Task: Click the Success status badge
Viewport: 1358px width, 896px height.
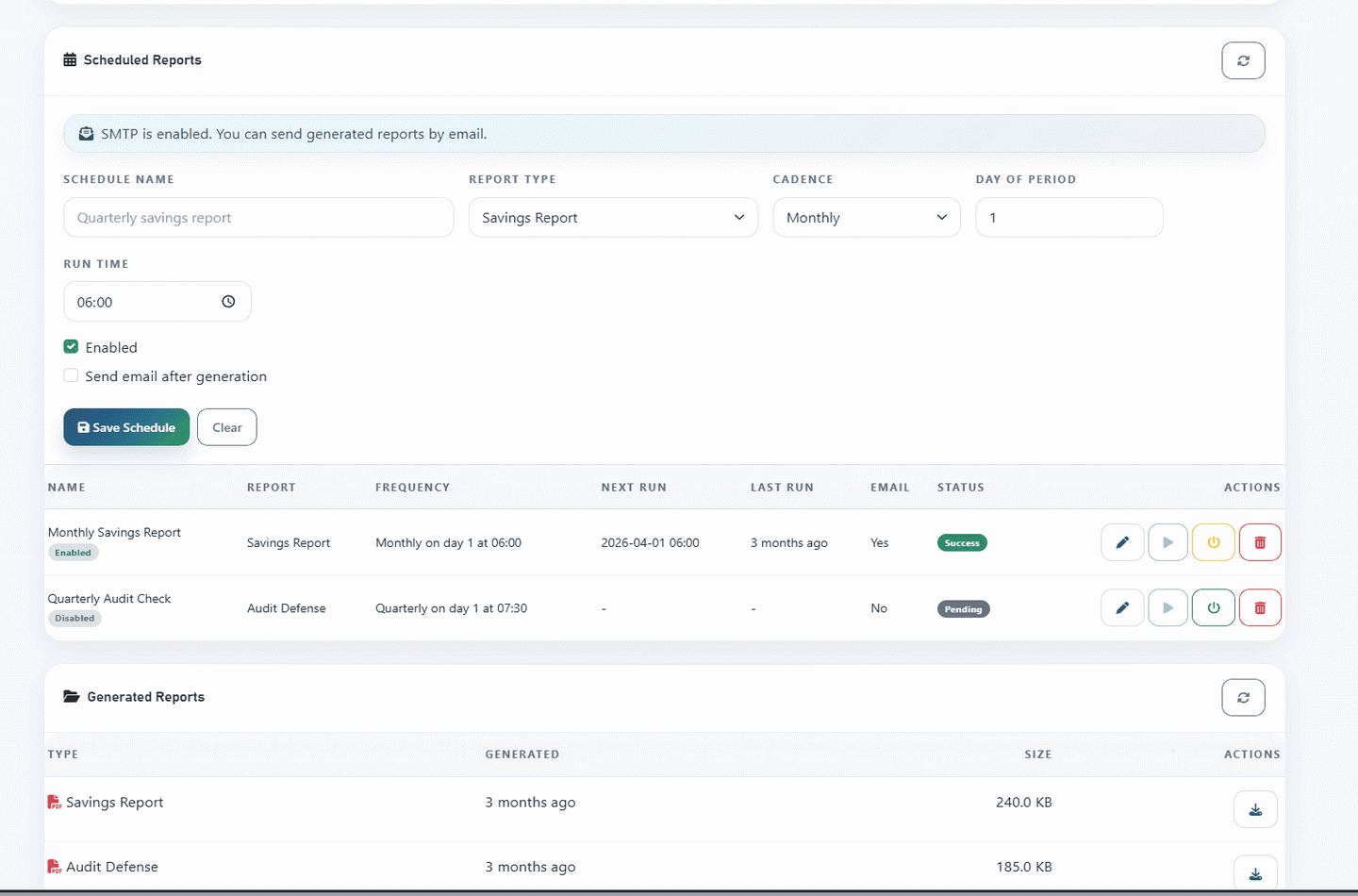Action: click(x=962, y=543)
